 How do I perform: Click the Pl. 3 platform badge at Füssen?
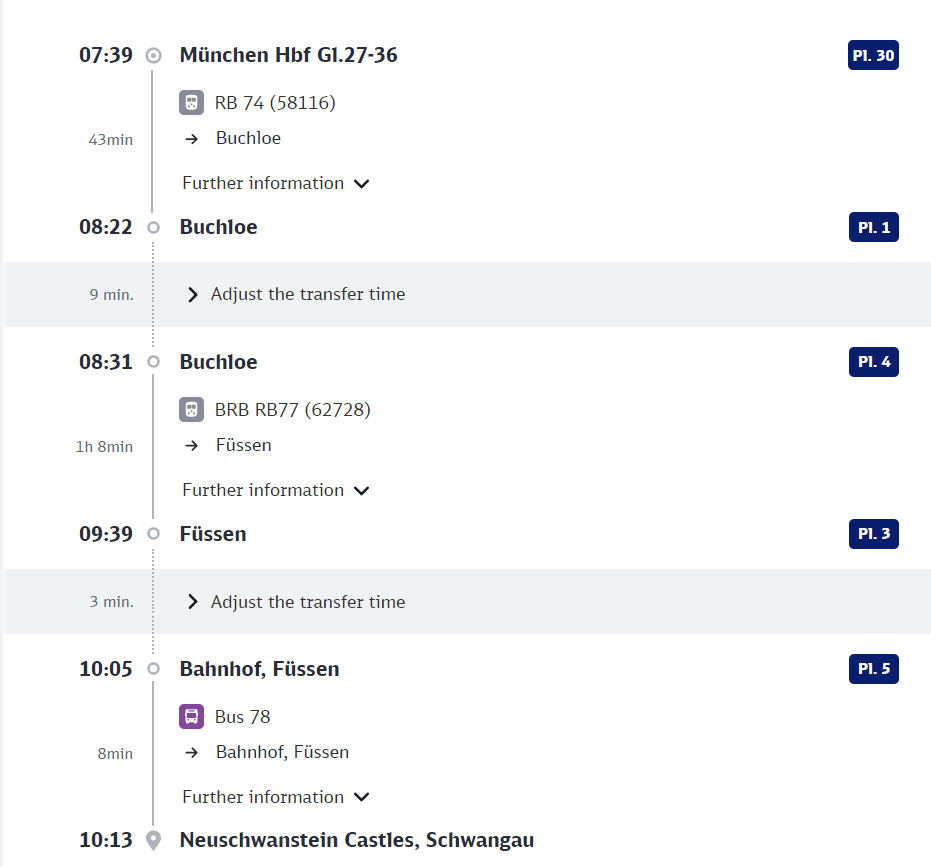point(873,534)
